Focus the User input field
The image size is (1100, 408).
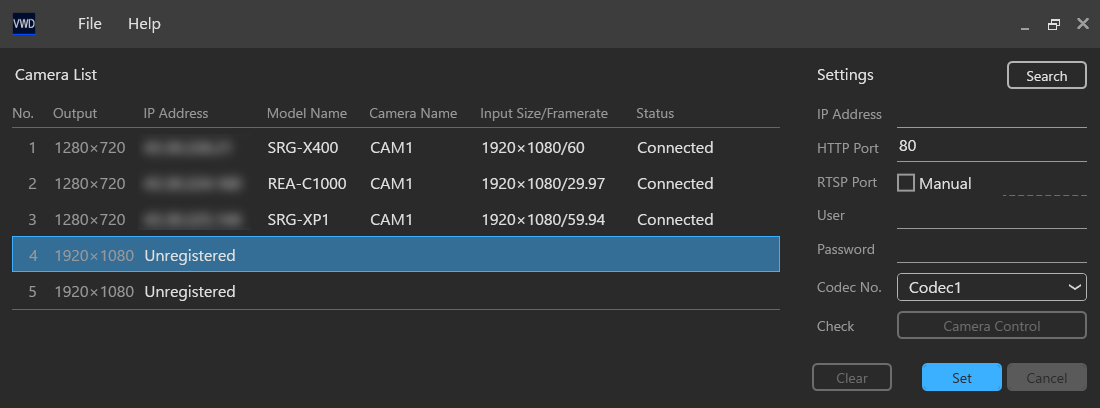point(991,215)
